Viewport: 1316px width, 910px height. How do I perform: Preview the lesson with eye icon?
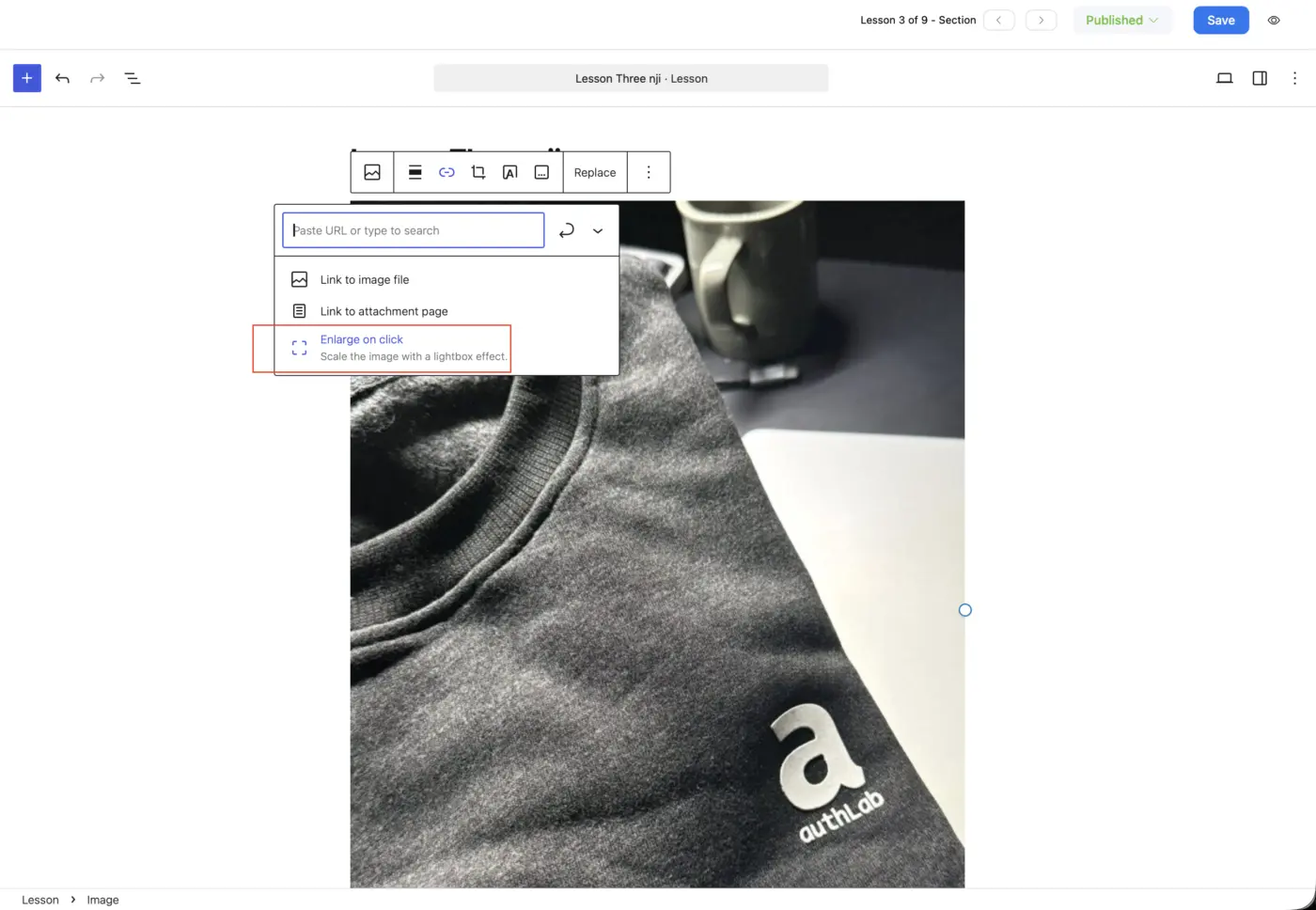(x=1274, y=20)
